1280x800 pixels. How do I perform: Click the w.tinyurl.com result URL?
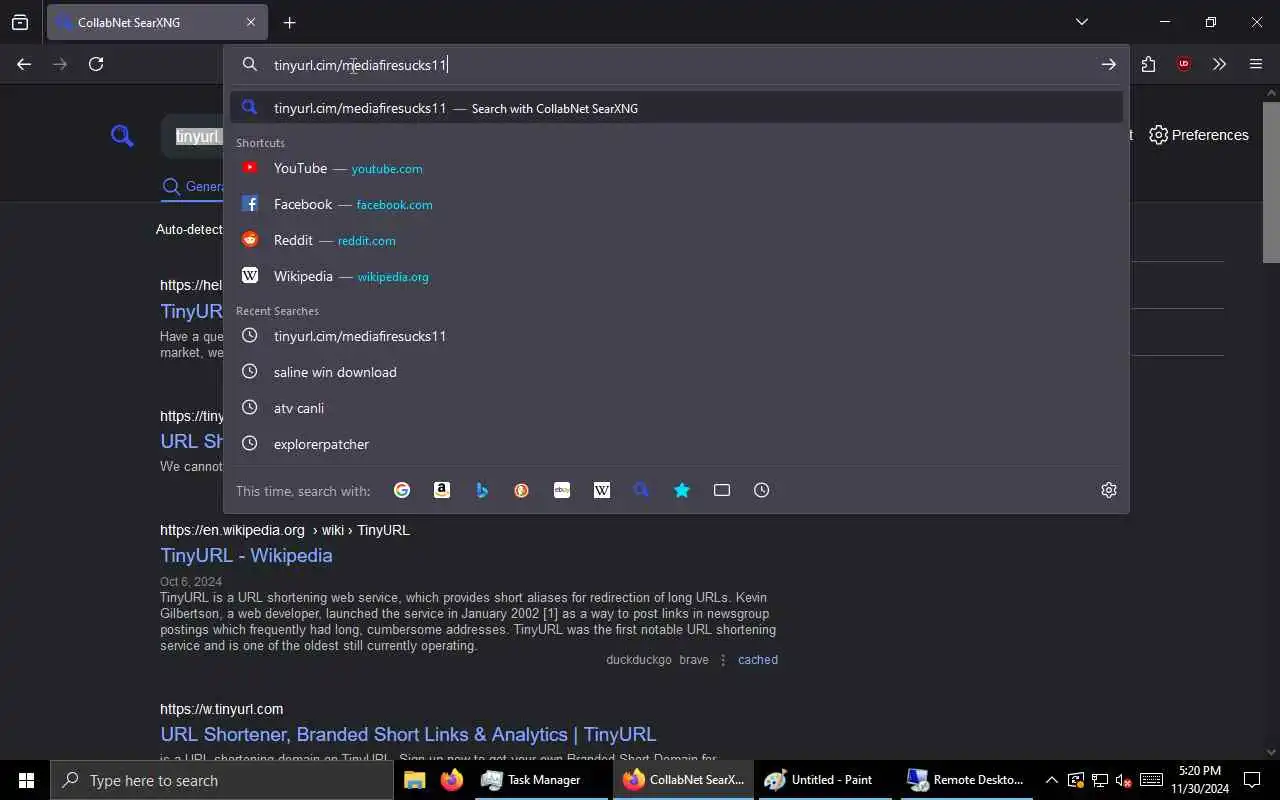[x=221, y=709]
